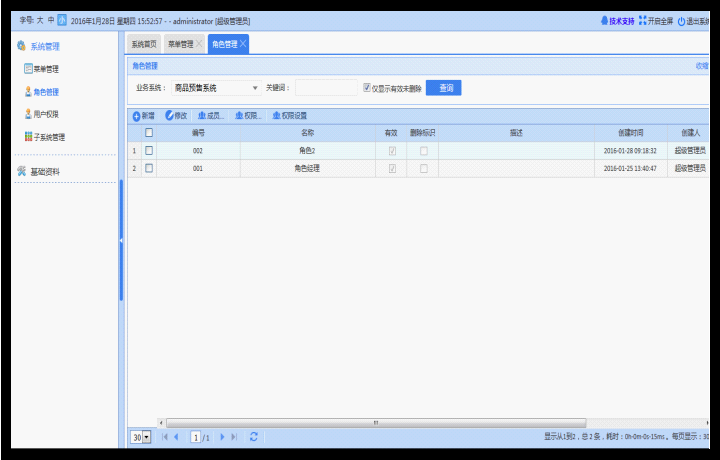Click the 基础资料 wrench tools icon
This screenshot has width=720, height=460.
click(x=22, y=171)
